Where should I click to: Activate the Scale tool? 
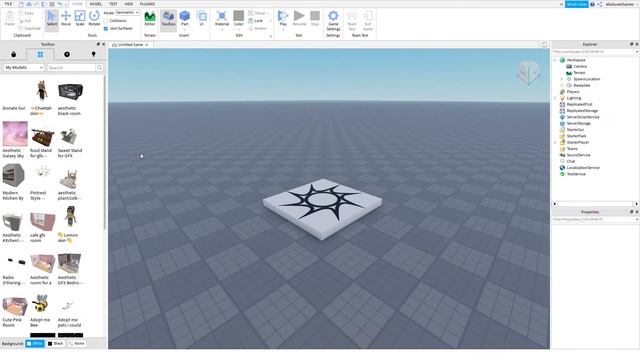(x=80, y=19)
